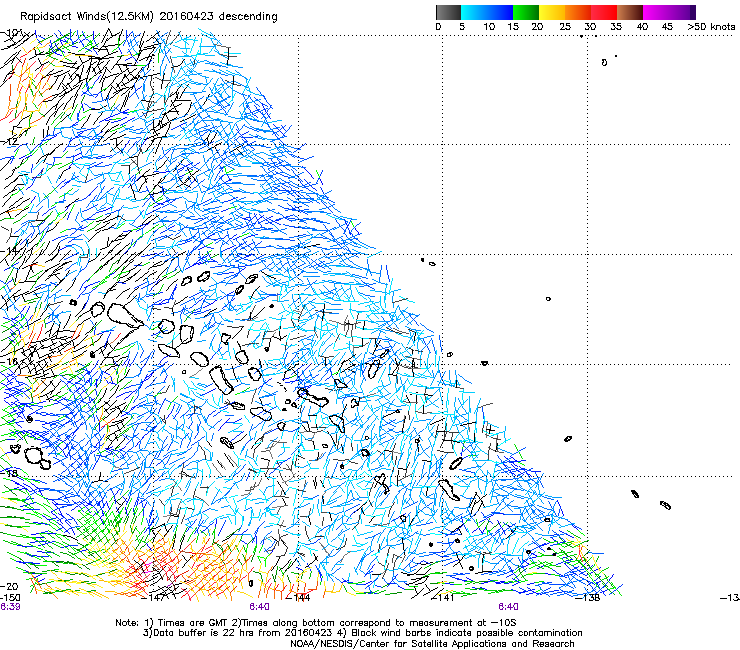The image size is (740, 650).
Task: Click the '40' label under the color bar
Action: pos(642,27)
